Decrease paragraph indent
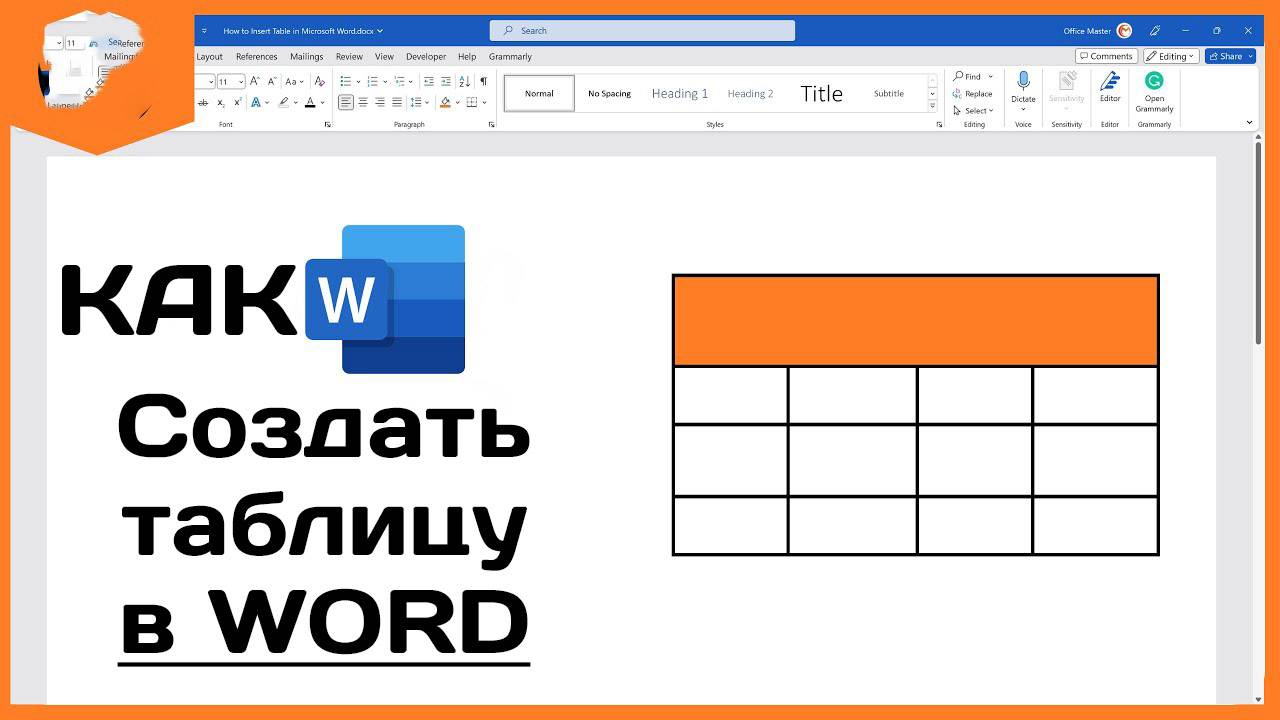This screenshot has height=720, width=1280. pos(429,82)
